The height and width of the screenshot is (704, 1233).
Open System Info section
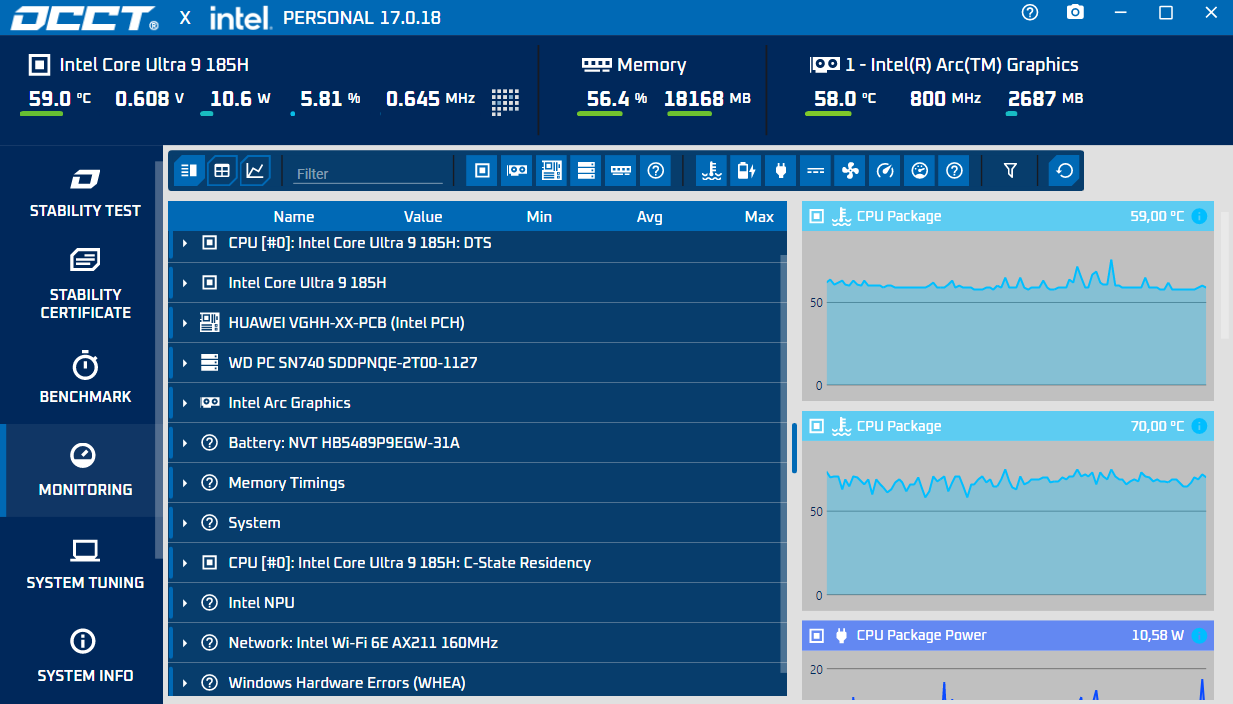point(85,656)
